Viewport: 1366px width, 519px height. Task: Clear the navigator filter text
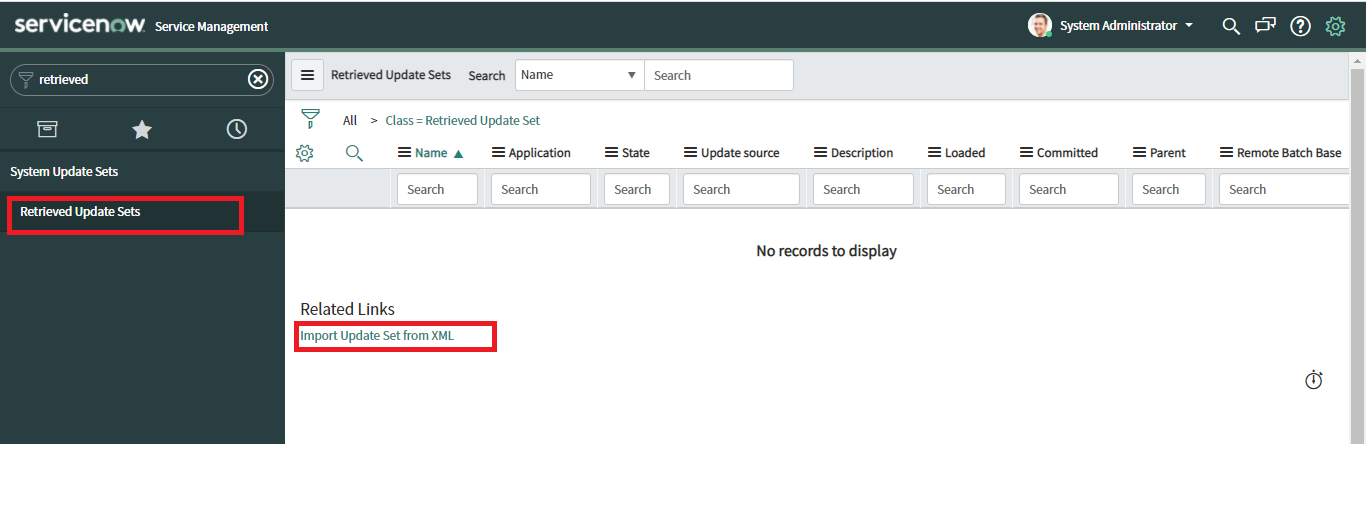coord(258,79)
